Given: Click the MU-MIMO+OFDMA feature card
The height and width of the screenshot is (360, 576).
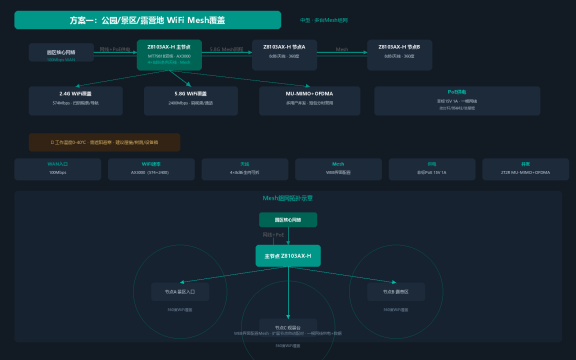Looking at the screenshot, I should [x=309, y=101].
